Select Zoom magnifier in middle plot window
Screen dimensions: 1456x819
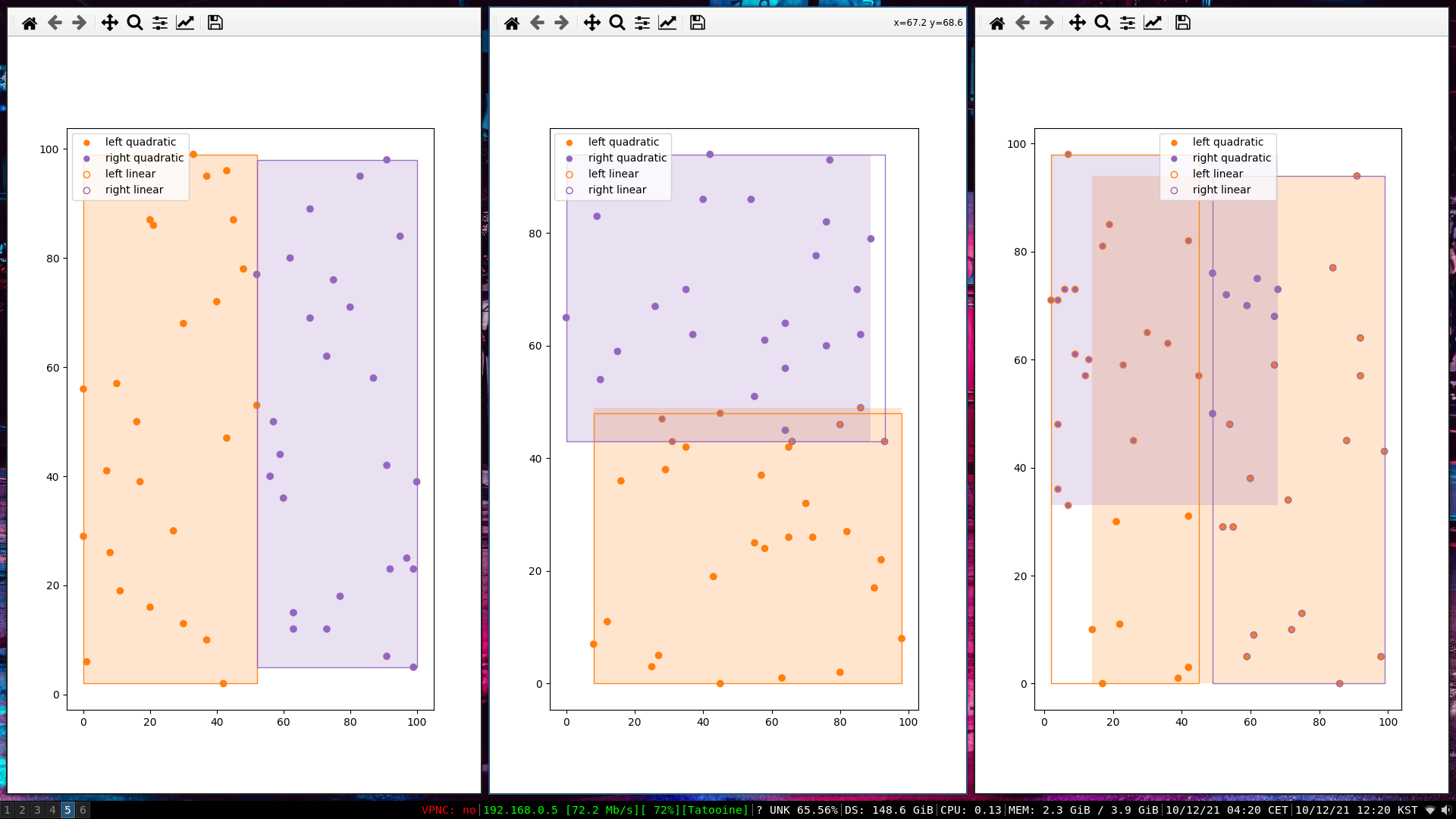(x=617, y=23)
